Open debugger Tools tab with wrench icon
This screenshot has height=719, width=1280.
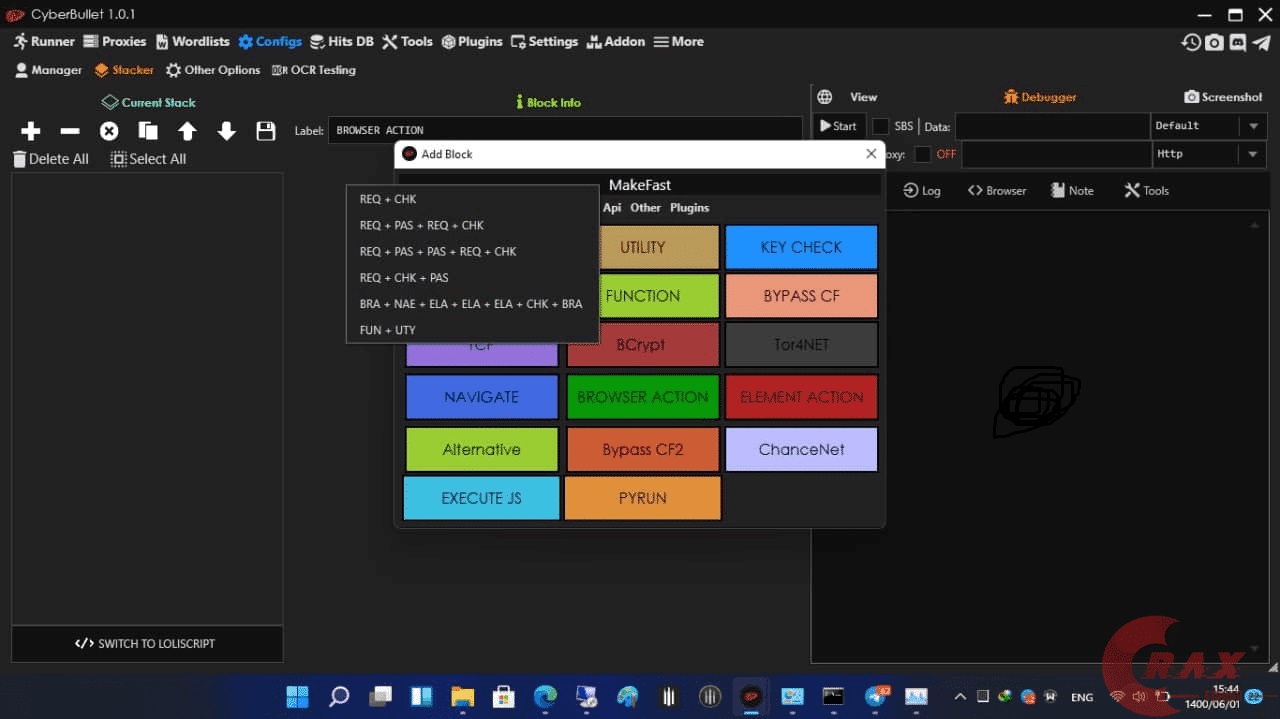(1146, 190)
